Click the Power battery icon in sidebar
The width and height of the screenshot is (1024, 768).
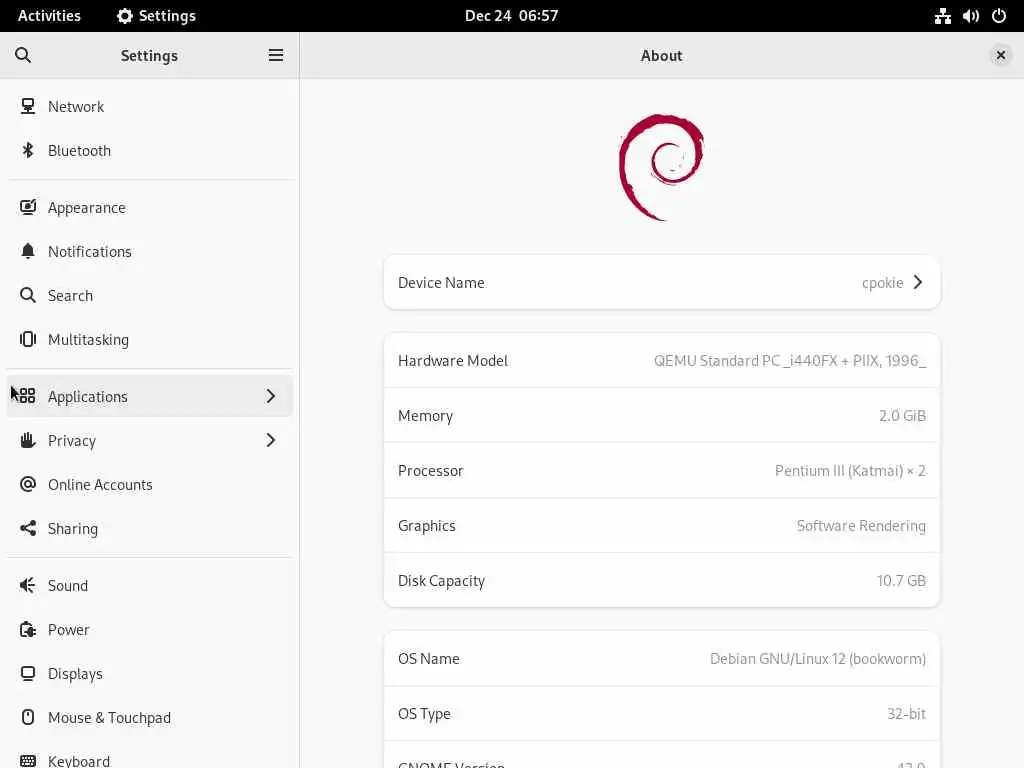pyautogui.click(x=27, y=630)
